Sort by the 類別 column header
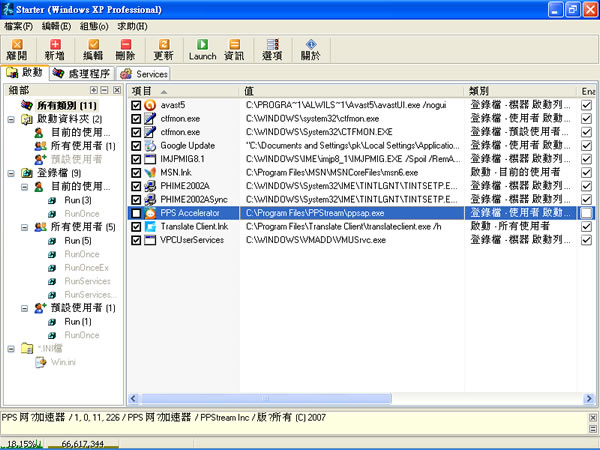Screen dimensions: 600x450 (520, 91)
